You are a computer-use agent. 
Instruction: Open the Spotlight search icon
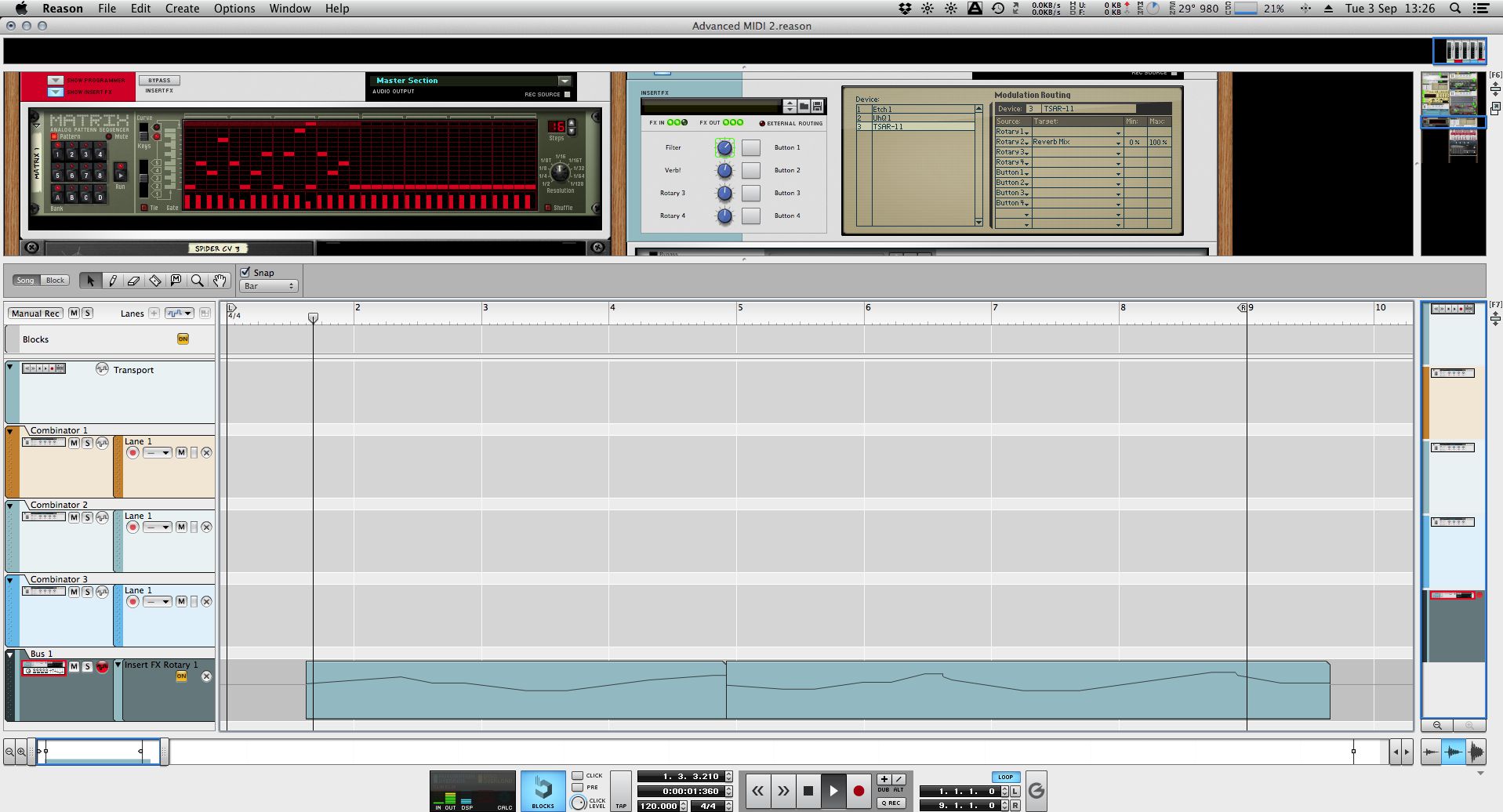(x=1455, y=9)
